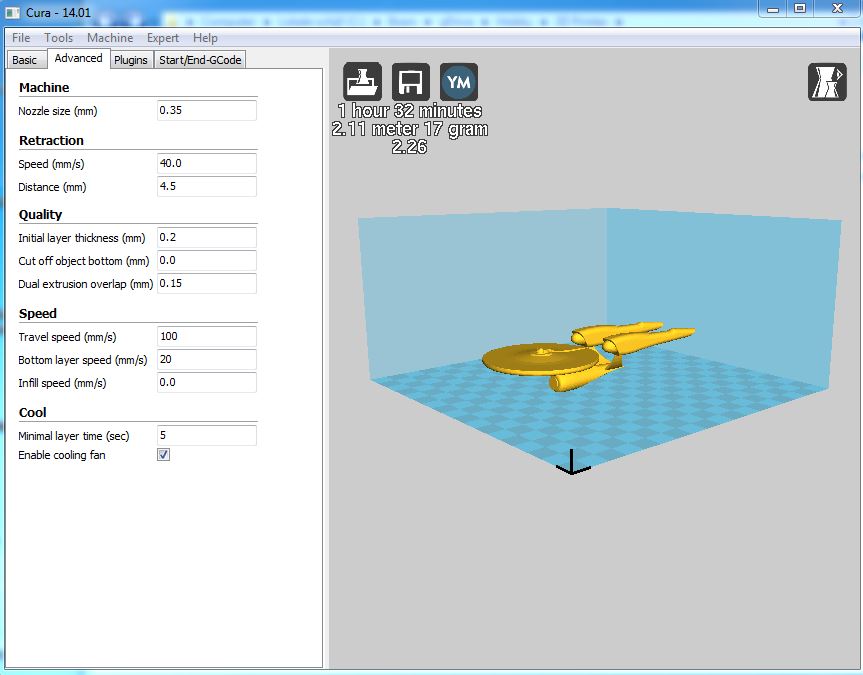Viewport: 863px width, 675px height.
Task: Open the File menu
Action: (21, 38)
